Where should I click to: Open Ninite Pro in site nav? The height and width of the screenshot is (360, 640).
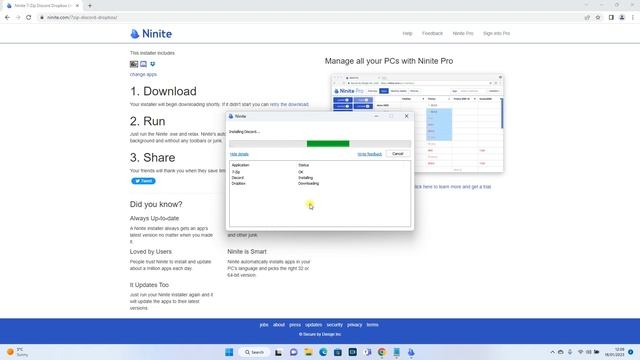[463, 33]
